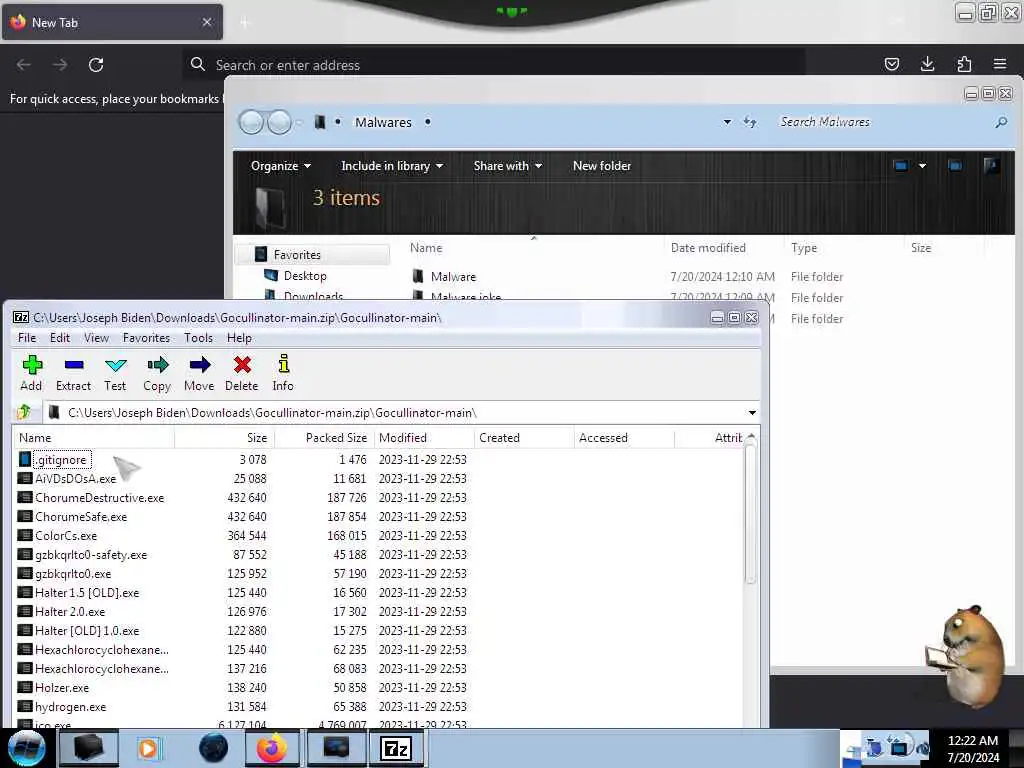Click Firefox address search field
The width and height of the screenshot is (1024, 768).
coord(493,65)
